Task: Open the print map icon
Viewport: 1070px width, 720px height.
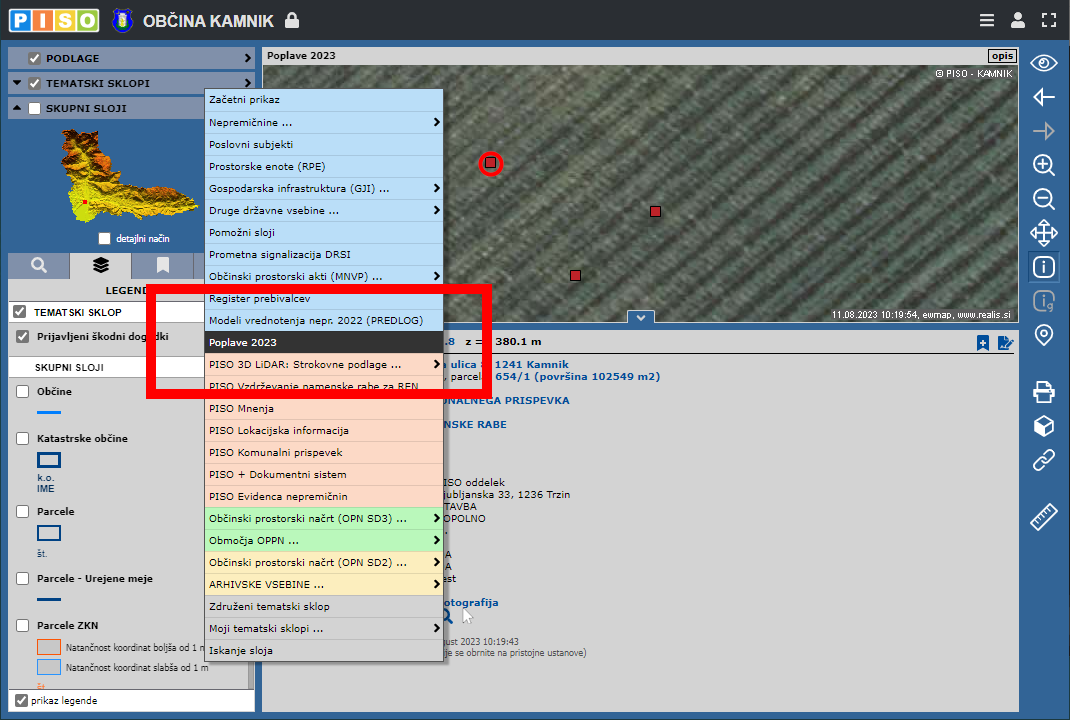Action: click(x=1043, y=392)
